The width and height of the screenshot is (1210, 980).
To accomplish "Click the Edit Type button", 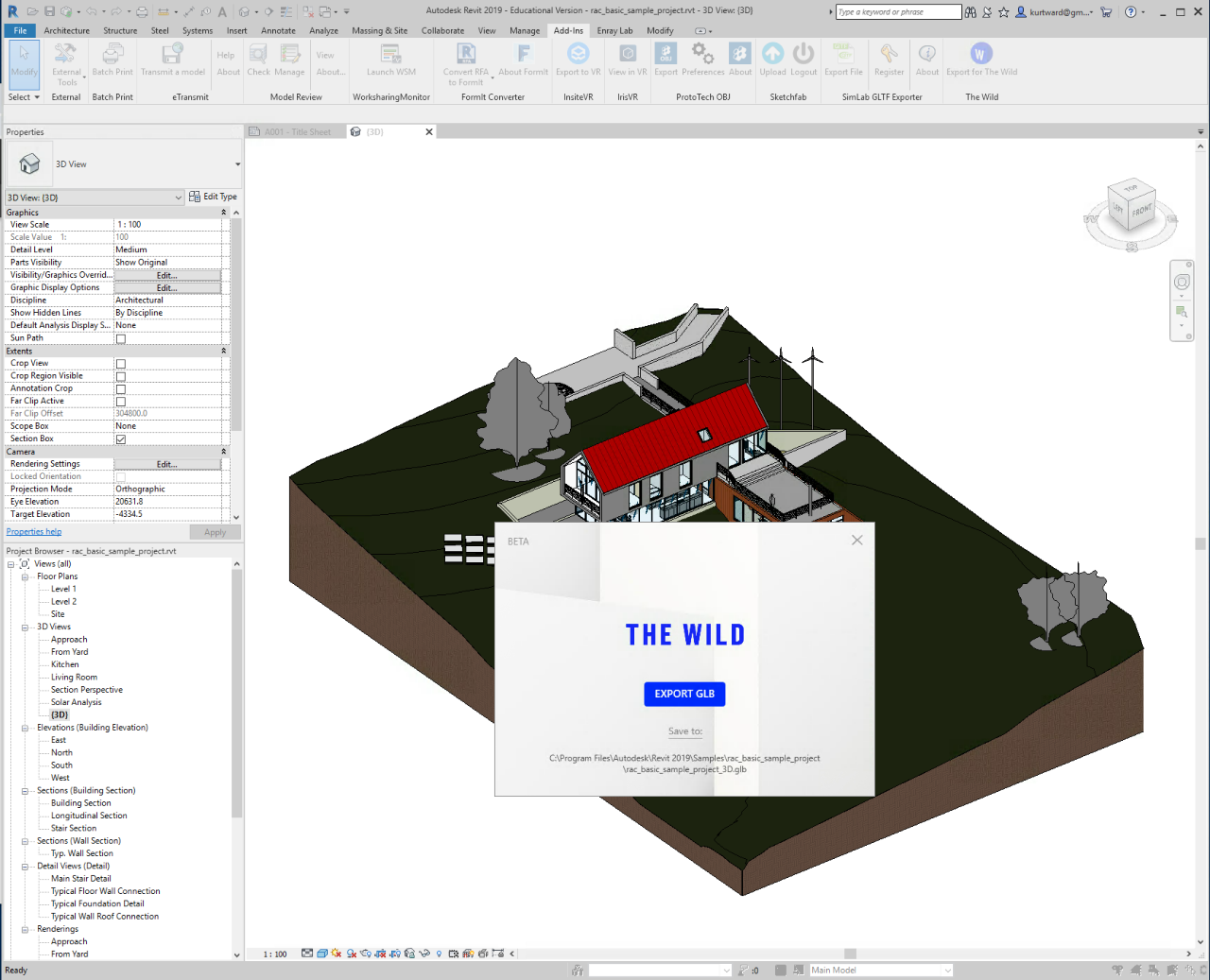I will click(x=213, y=197).
